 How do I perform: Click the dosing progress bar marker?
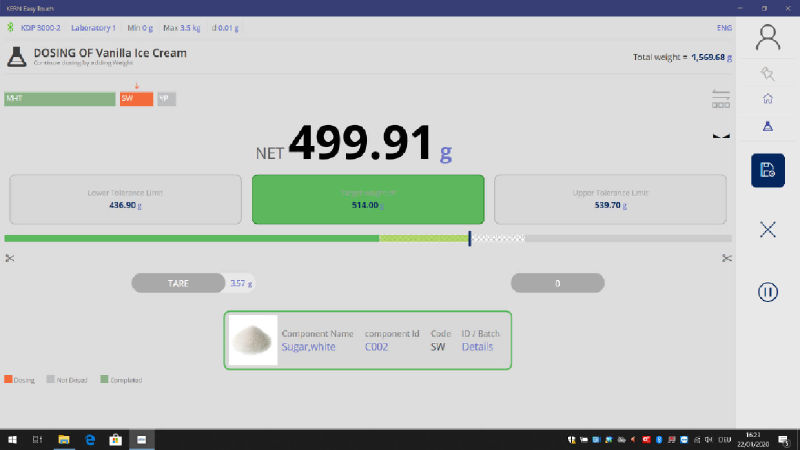pos(470,238)
